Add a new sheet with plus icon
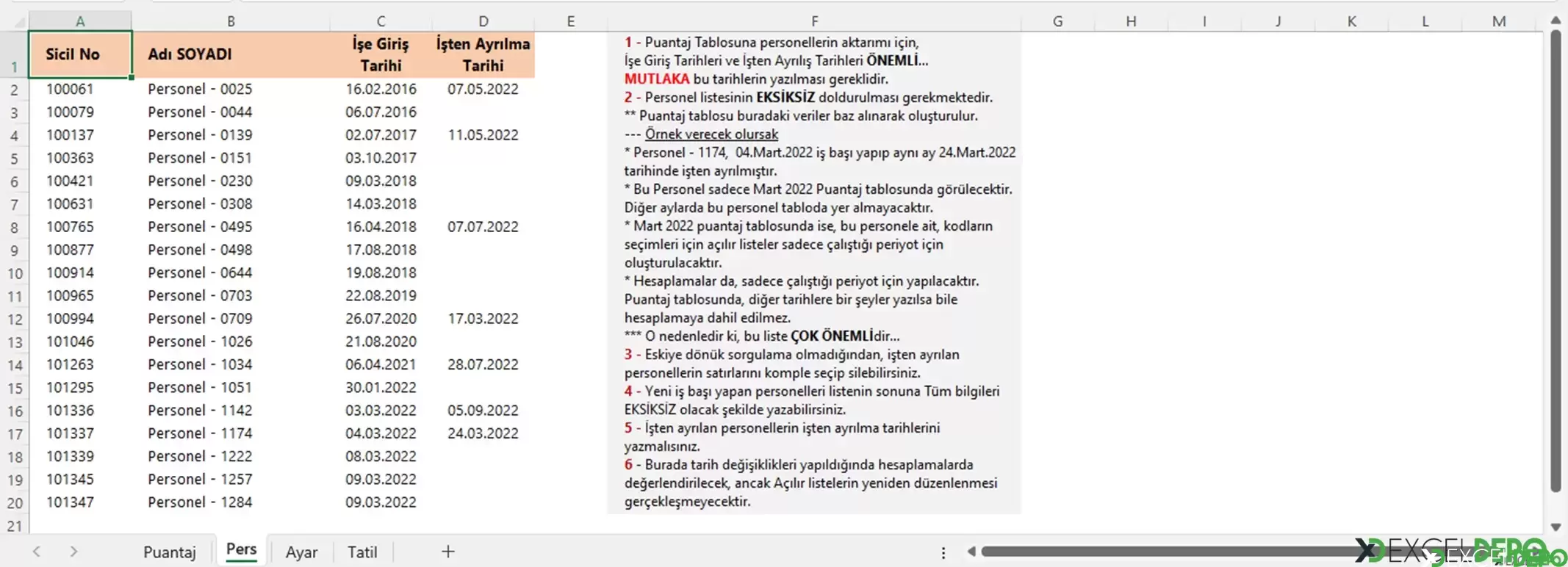1568x567 pixels. [447, 552]
